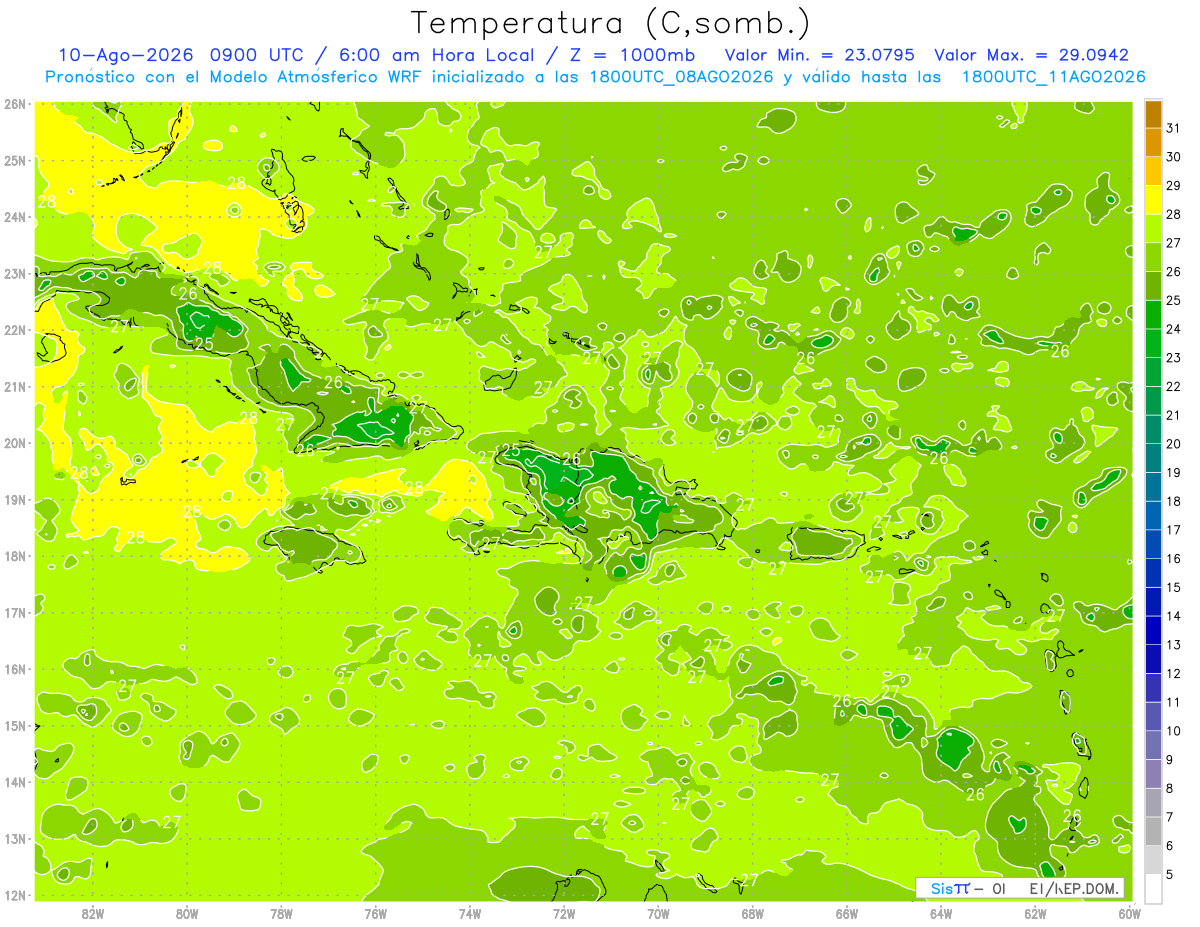
Task: Click the 60W longitude axis label
Action: 1129,913
